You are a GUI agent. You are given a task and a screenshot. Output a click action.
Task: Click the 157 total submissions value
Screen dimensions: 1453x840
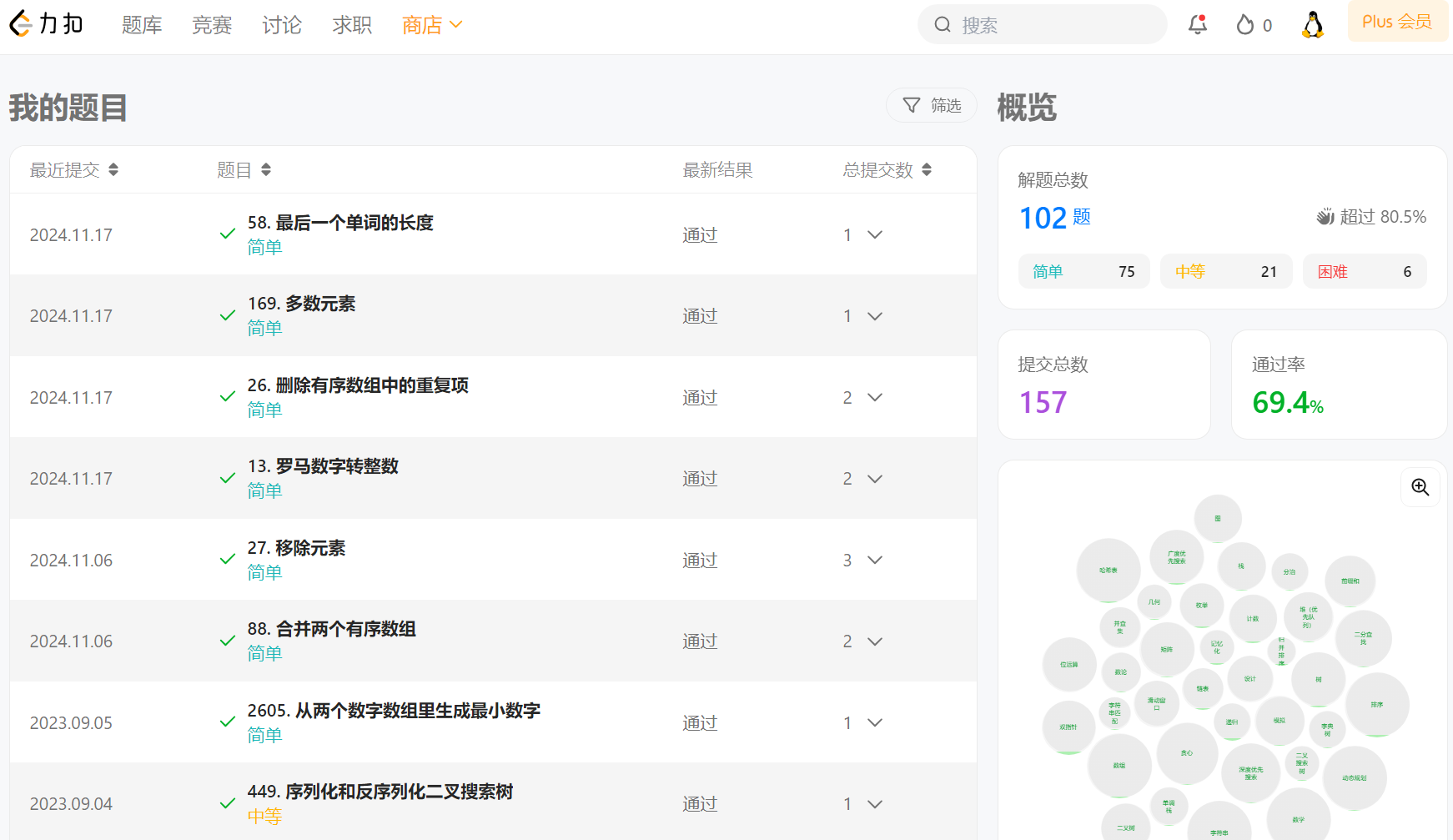tap(1043, 403)
